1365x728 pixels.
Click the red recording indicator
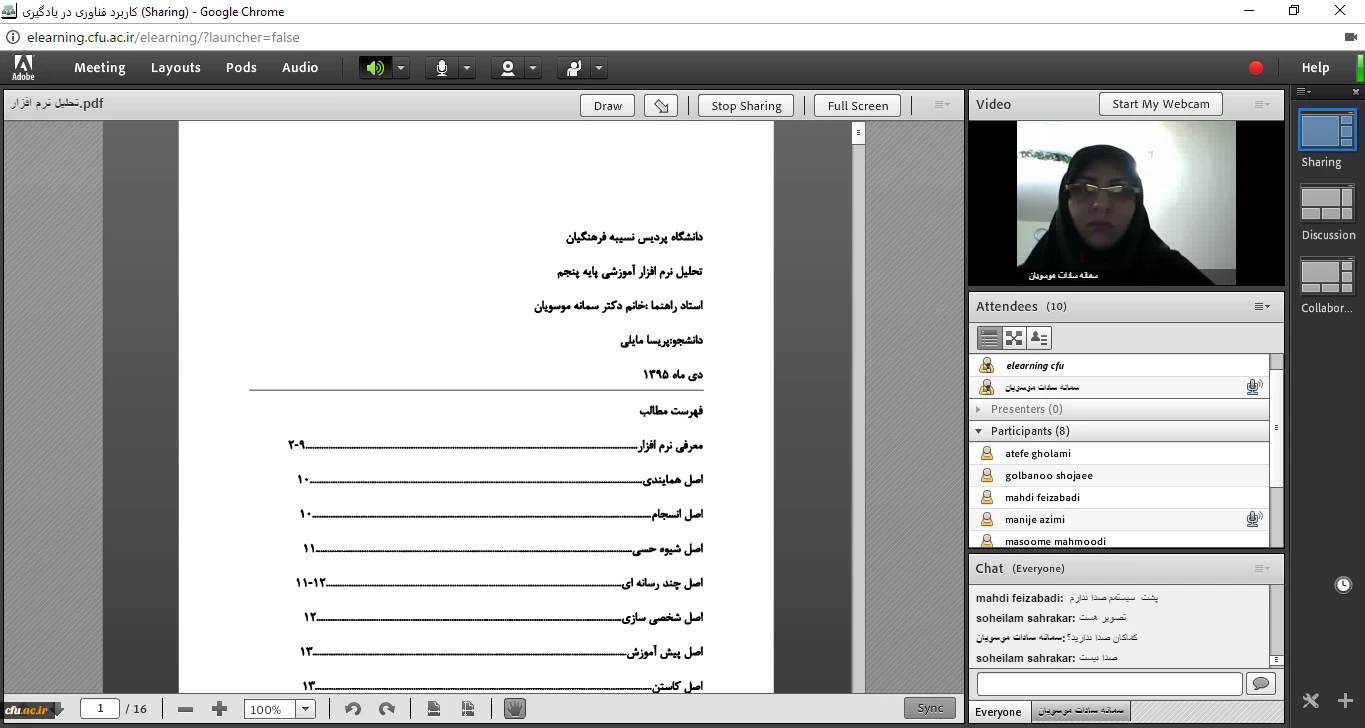[1256, 68]
